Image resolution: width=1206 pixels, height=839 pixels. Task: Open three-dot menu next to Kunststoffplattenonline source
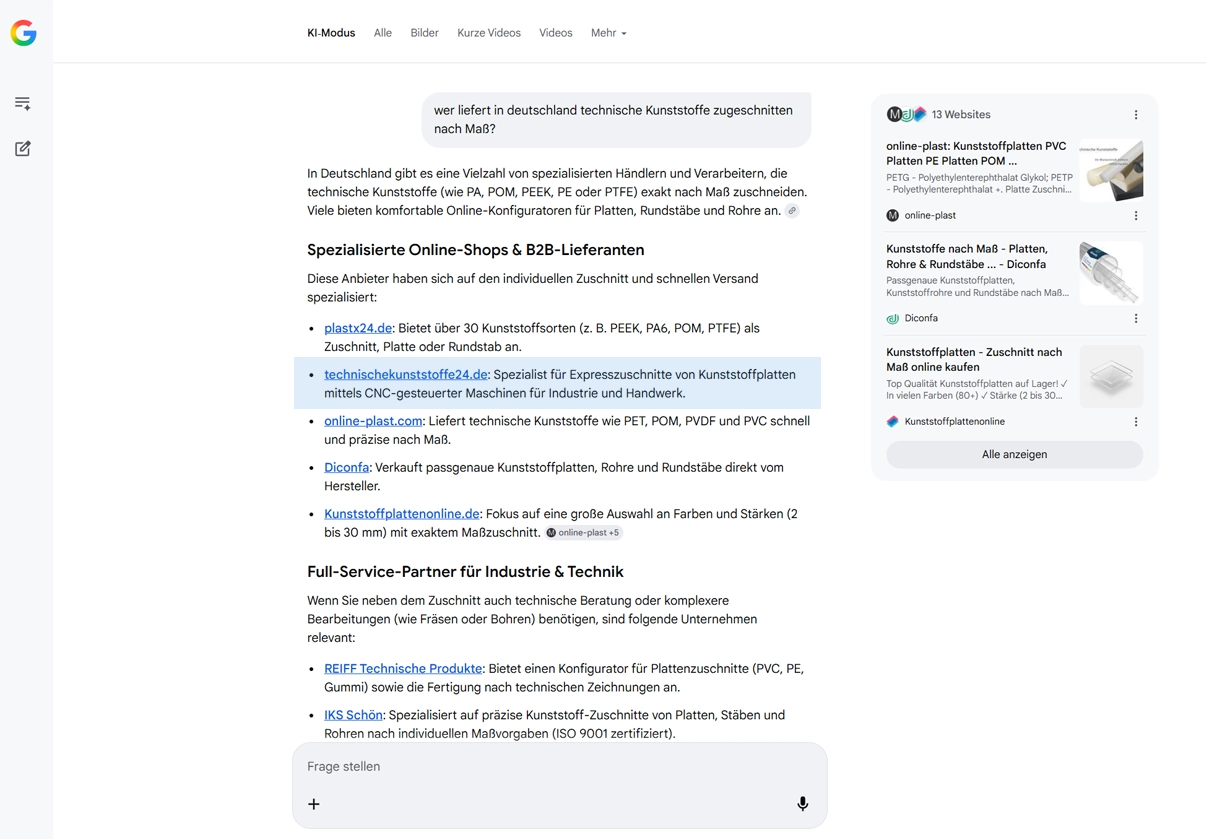tap(1135, 422)
